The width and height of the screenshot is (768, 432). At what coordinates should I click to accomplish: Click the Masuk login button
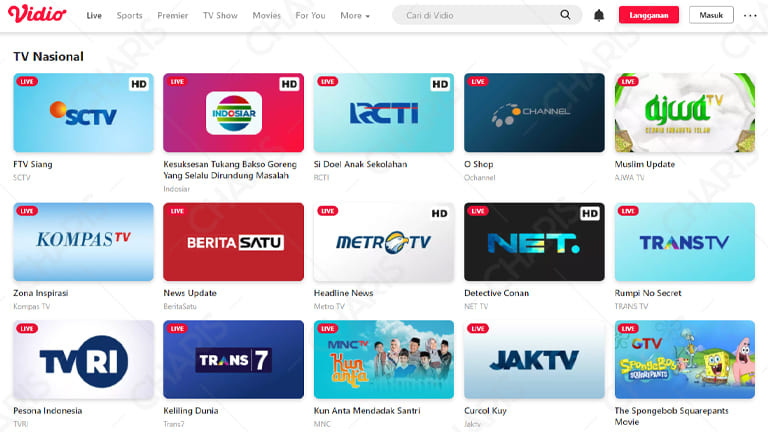click(x=711, y=15)
